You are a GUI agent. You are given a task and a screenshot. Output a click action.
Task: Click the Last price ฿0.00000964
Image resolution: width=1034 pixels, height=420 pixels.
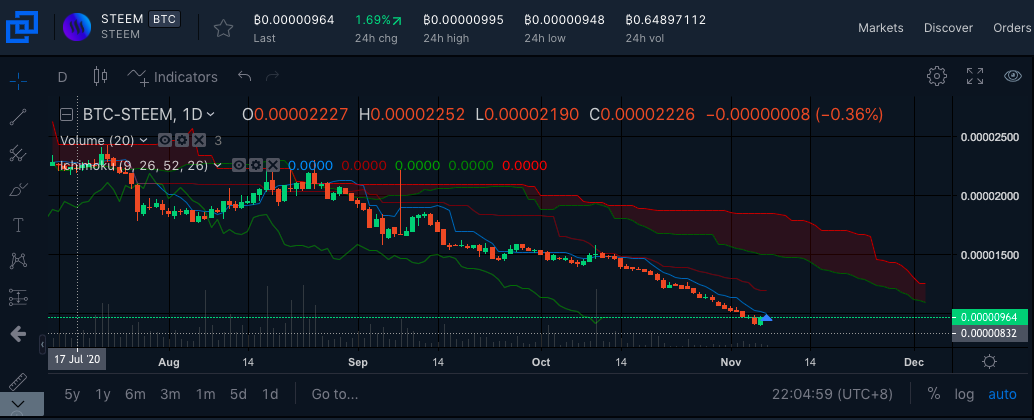tap(294, 20)
